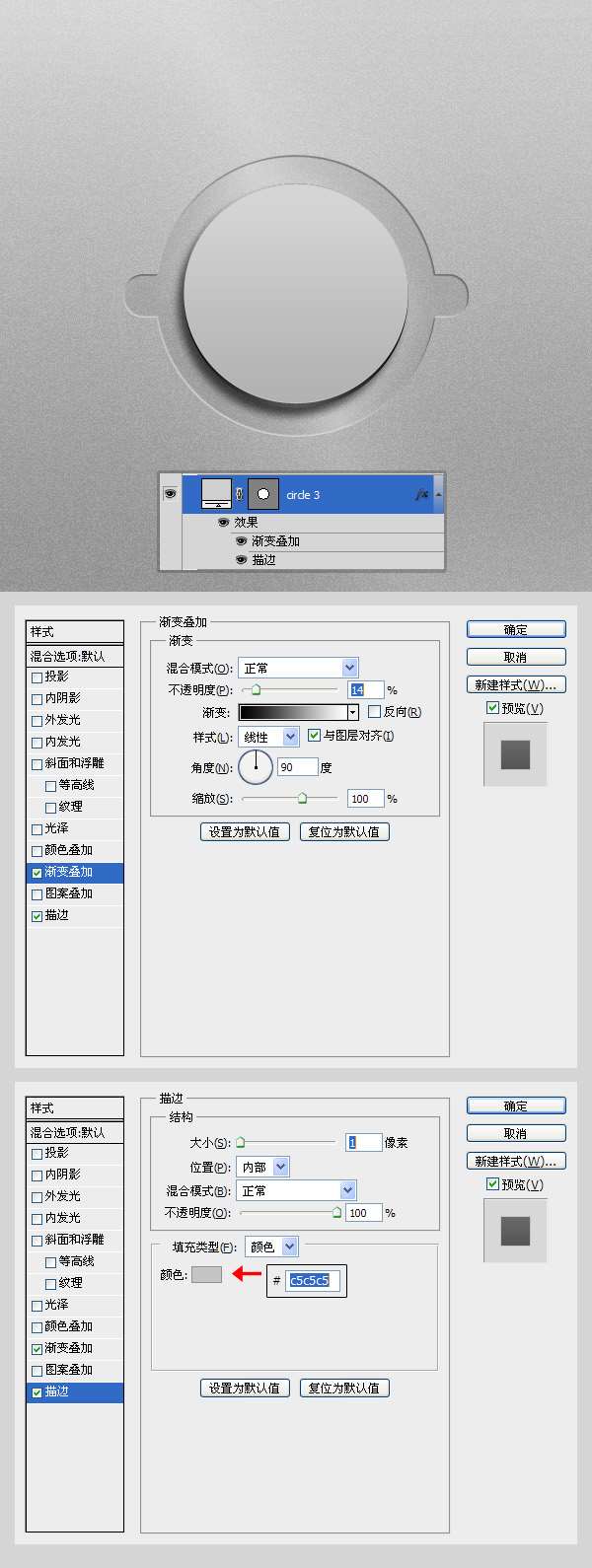Click the circle 3 layer gradient thumbnail
592x1568 pixels.
pyautogui.click(x=216, y=493)
